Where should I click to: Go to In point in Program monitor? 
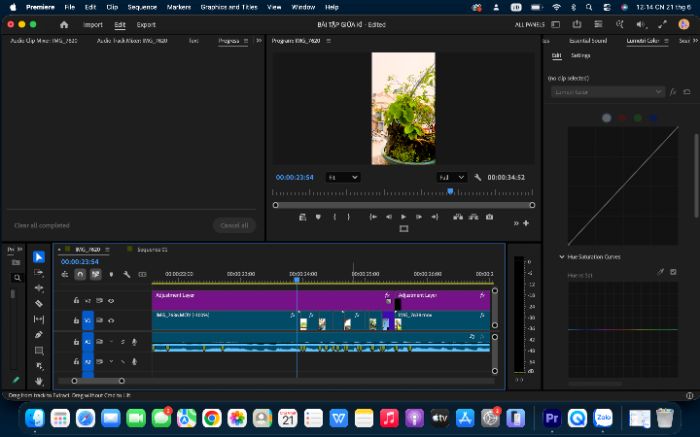click(373, 216)
